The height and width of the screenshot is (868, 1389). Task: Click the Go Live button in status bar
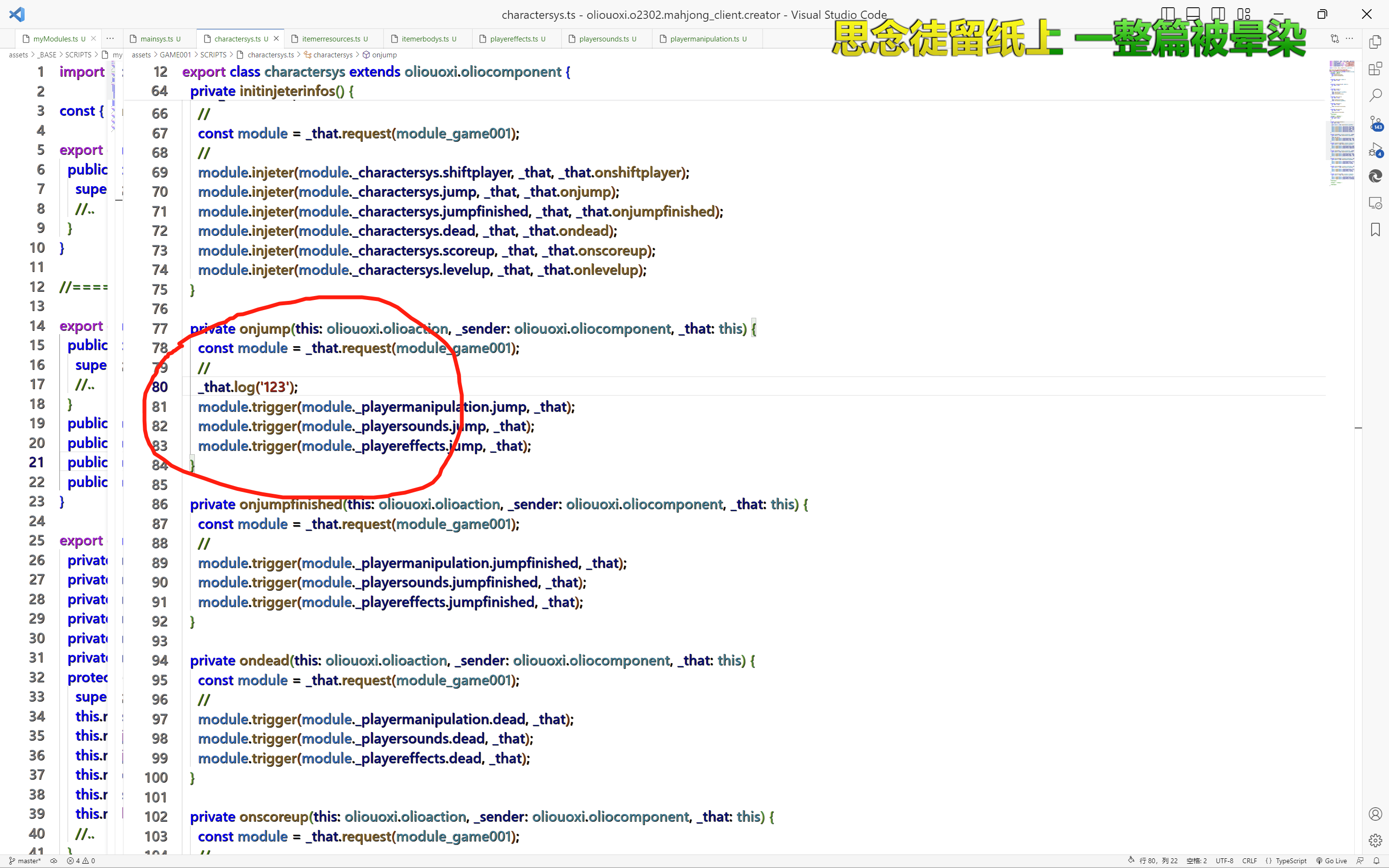1331,861
